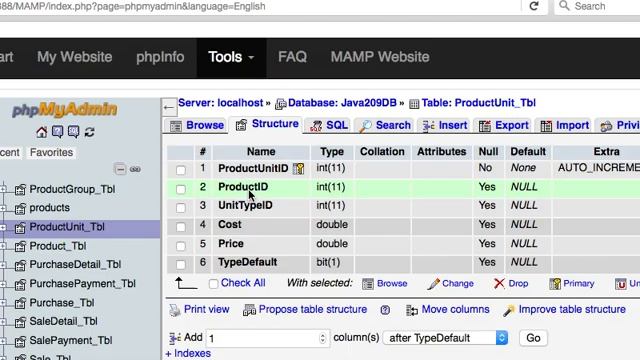Open MAMP Website navigation link
The height and width of the screenshot is (360, 640).
pos(380,57)
